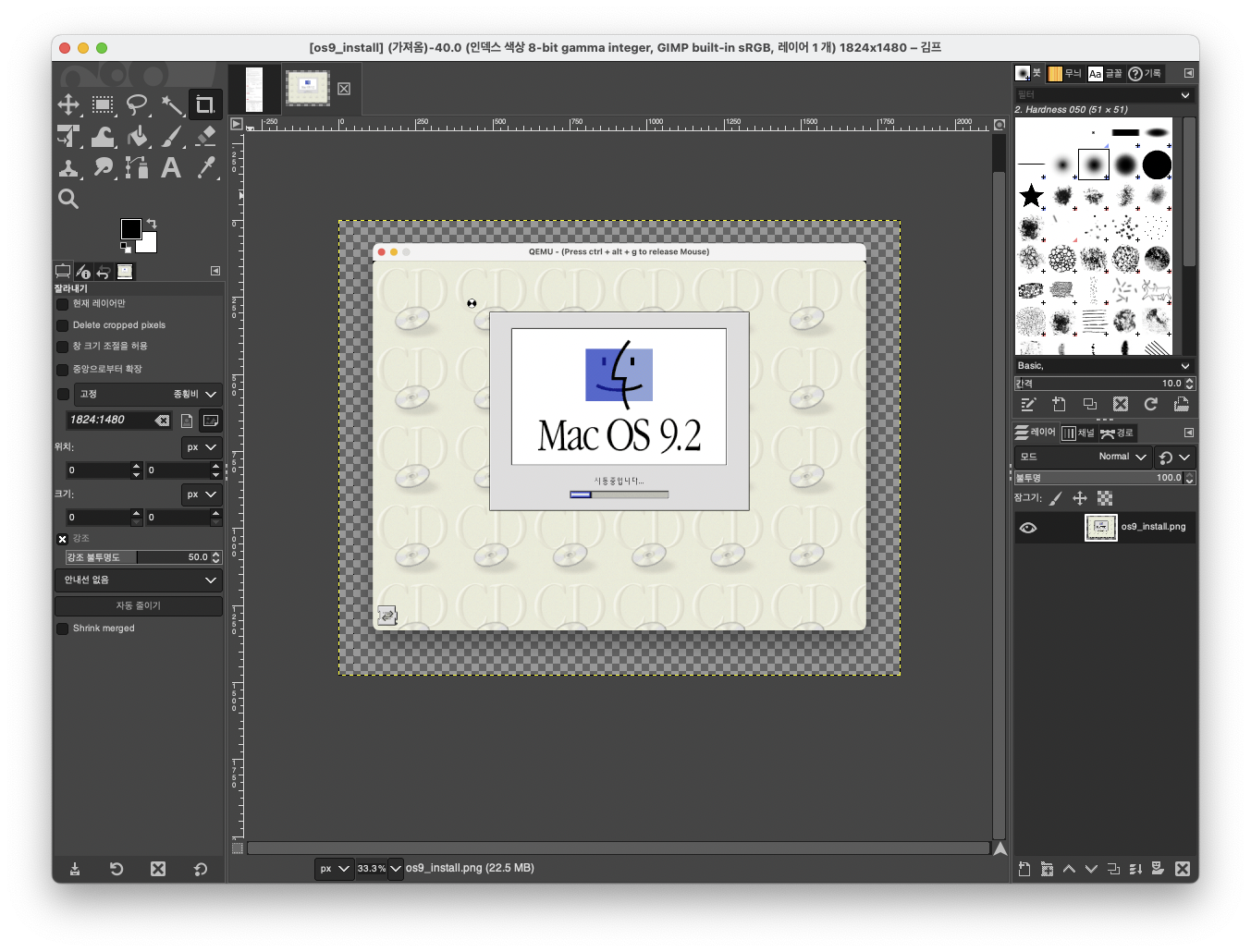Enable 'Shrink merged' checkbox

tap(63, 629)
